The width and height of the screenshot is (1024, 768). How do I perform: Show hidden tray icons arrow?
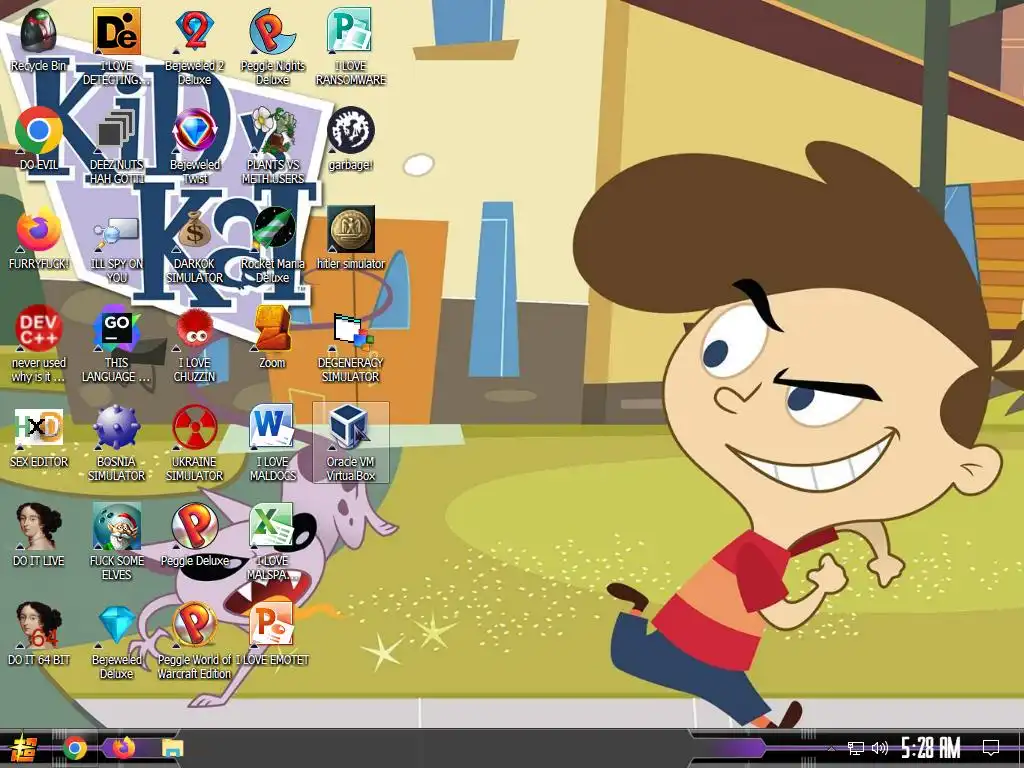[831, 748]
